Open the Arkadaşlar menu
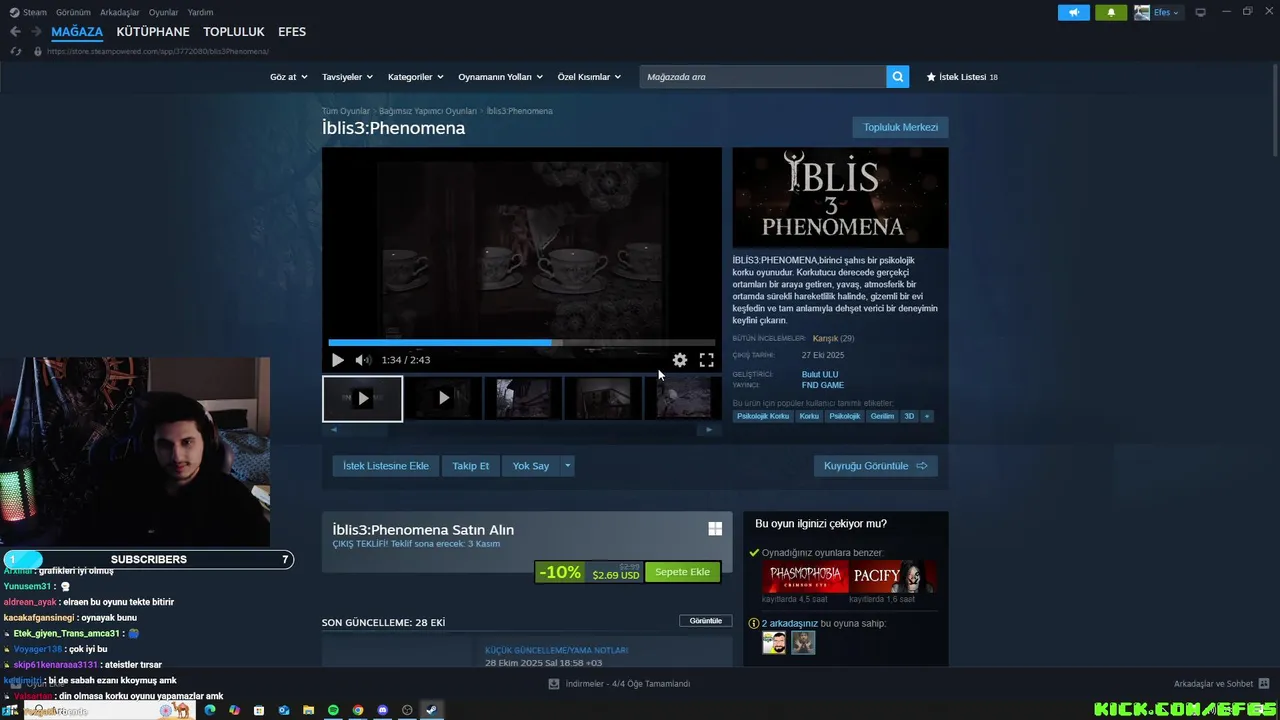 click(x=120, y=12)
